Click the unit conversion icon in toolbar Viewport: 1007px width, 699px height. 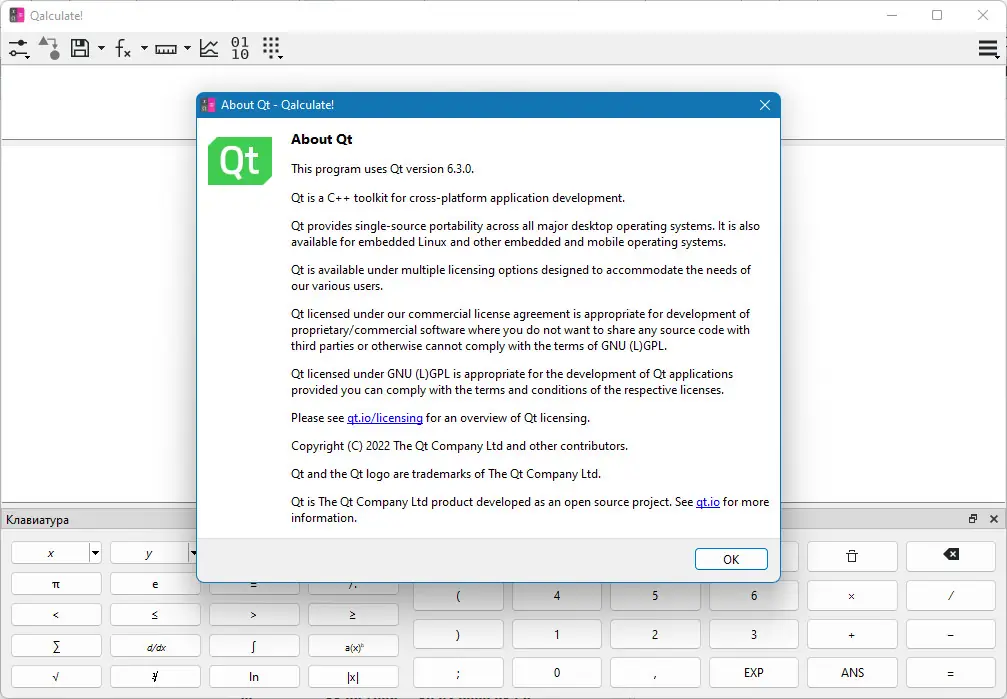[x=49, y=48]
